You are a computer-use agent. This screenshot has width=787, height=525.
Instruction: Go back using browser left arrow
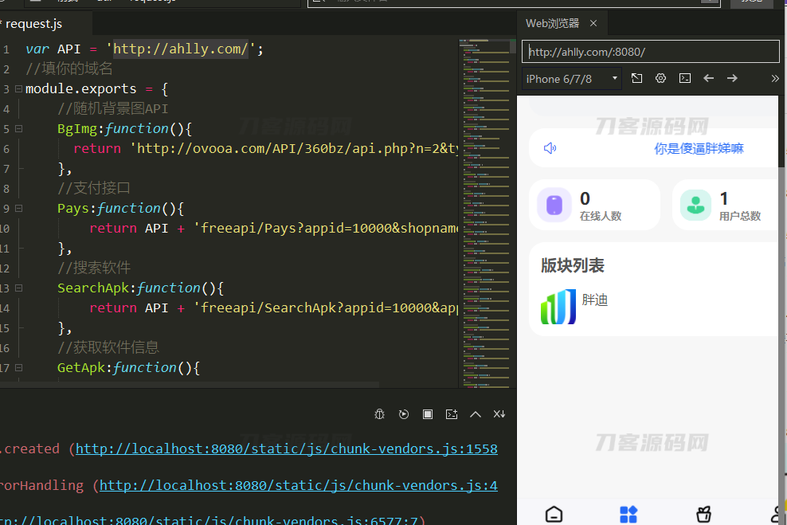coord(709,78)
